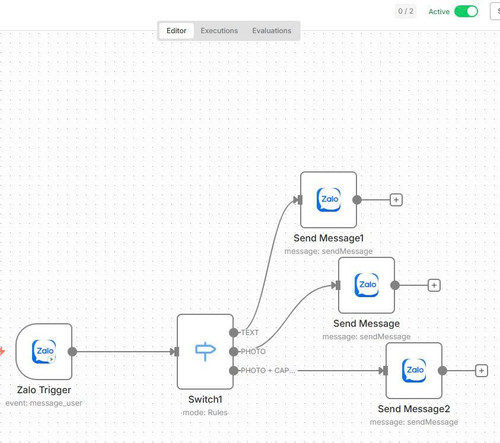The width and height of the screenshot is (500, 443).
Task: Open the Send Message2 Zalo node
Action: coord(414,370)
